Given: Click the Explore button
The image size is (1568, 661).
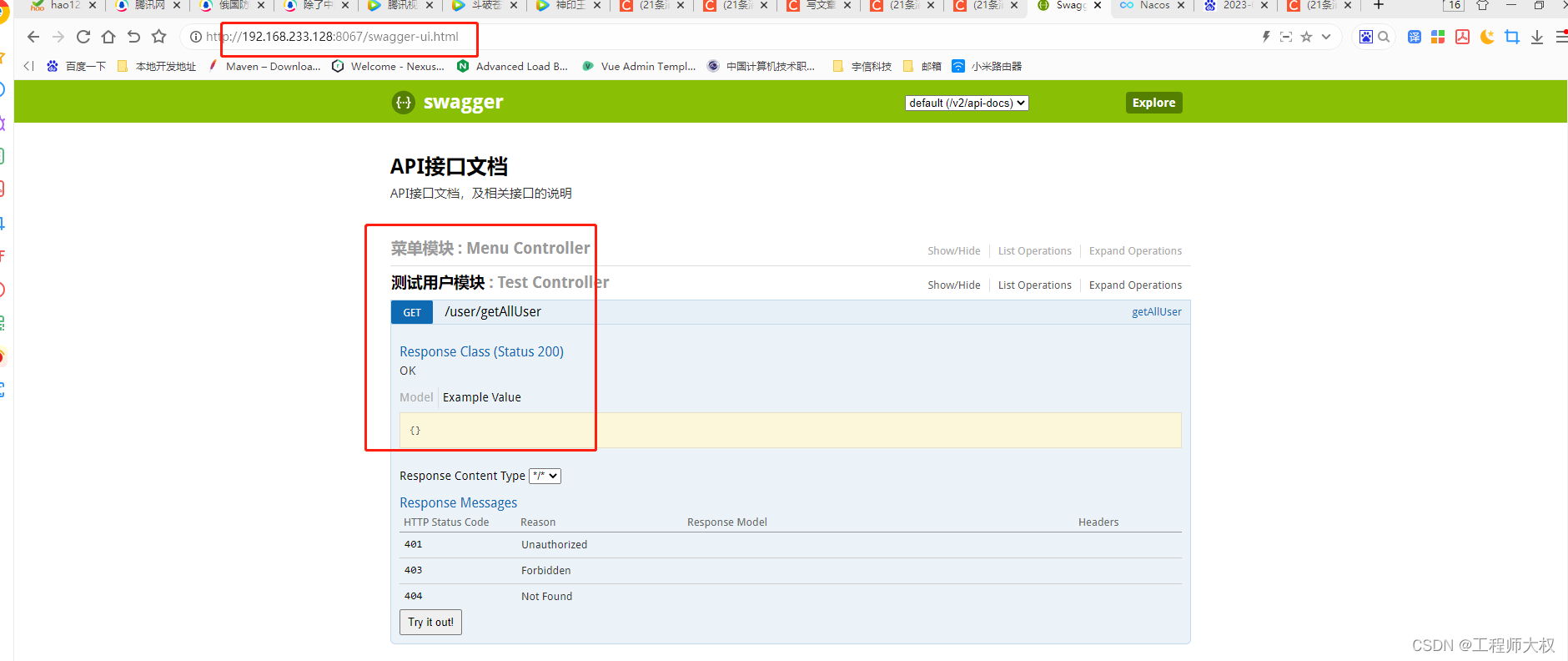Looking at the screenshot, I should pos(1153,103).
